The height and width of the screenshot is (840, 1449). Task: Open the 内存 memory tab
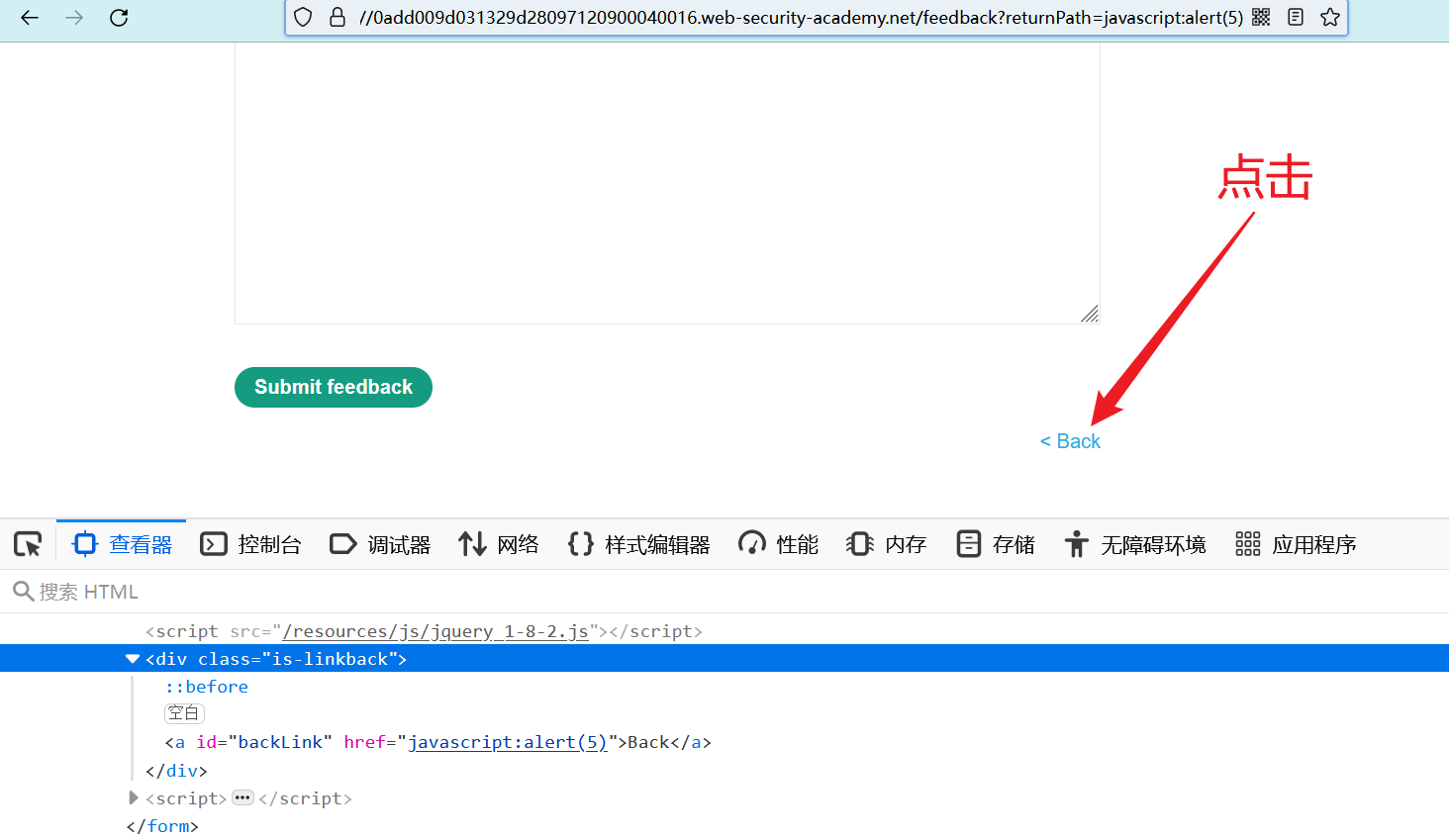887,544
